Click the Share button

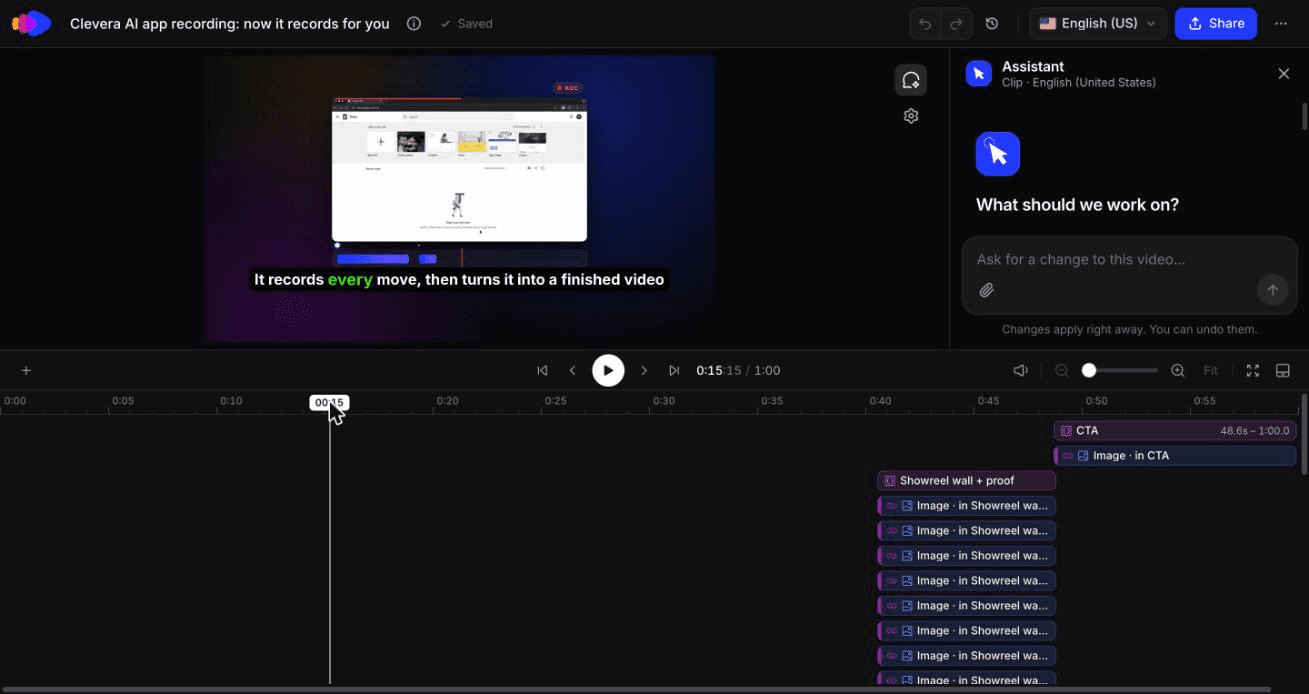click(1215, 23)
